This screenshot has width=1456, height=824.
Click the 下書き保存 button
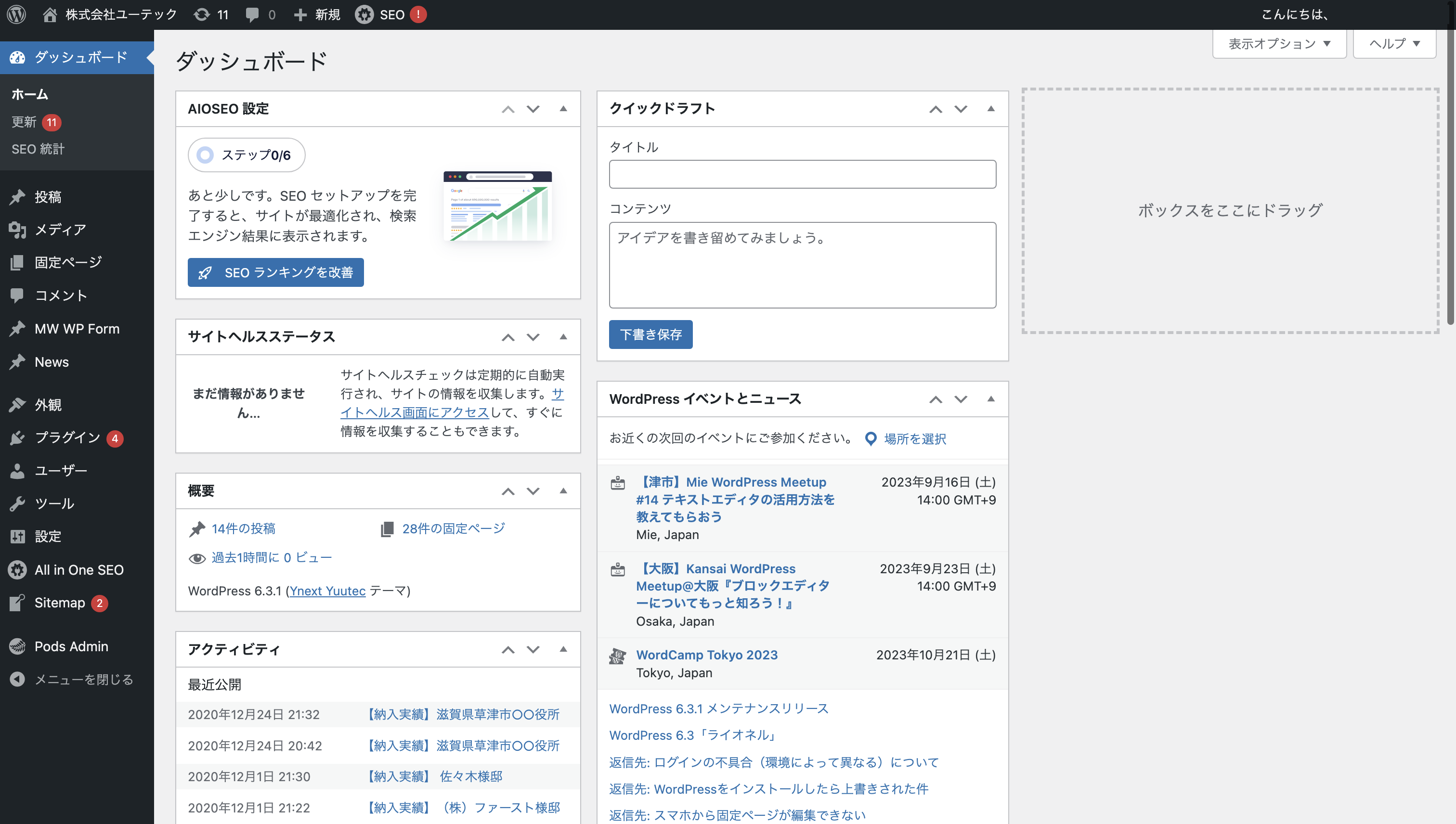(650, 335)
